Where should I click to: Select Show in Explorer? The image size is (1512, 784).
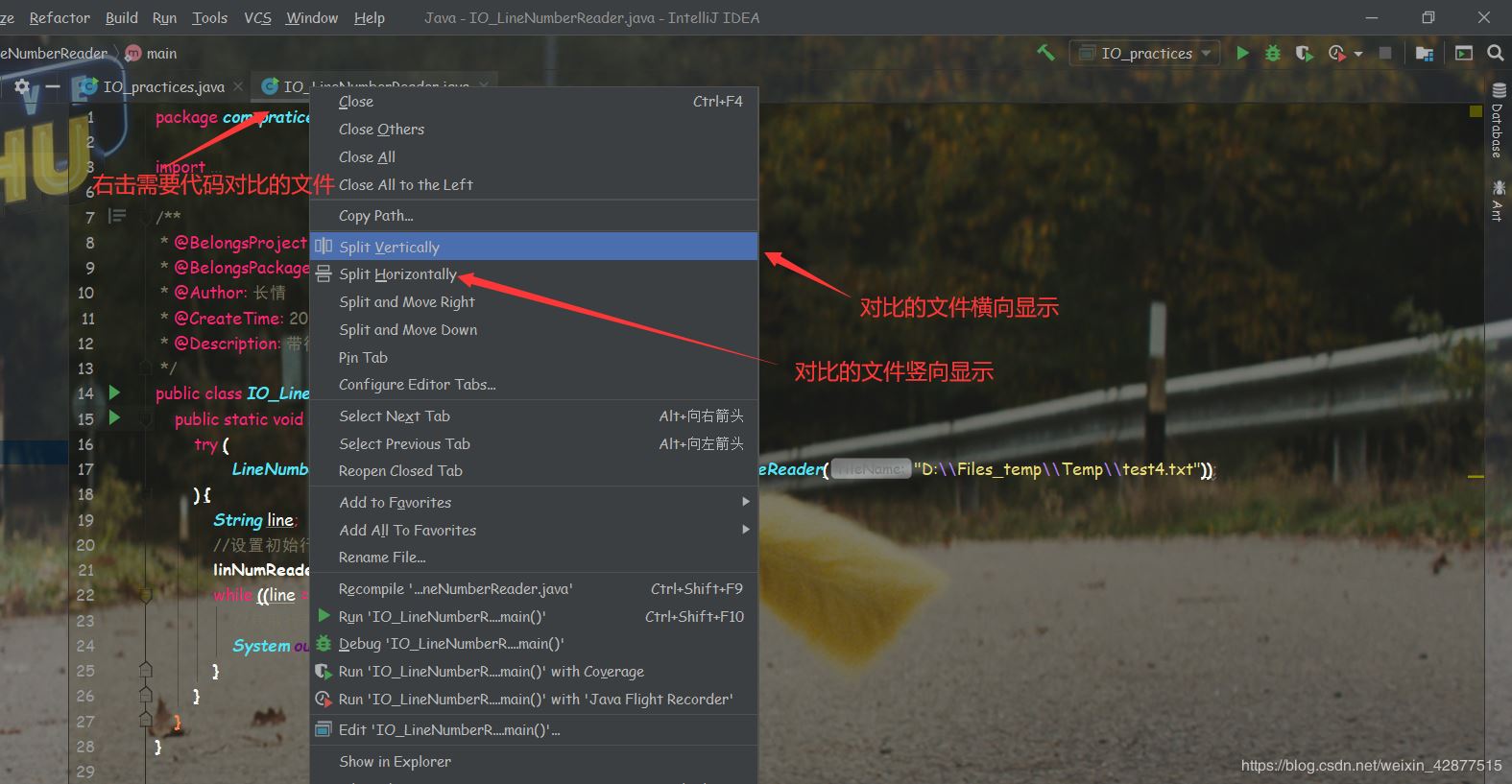[x=534, y=761]
